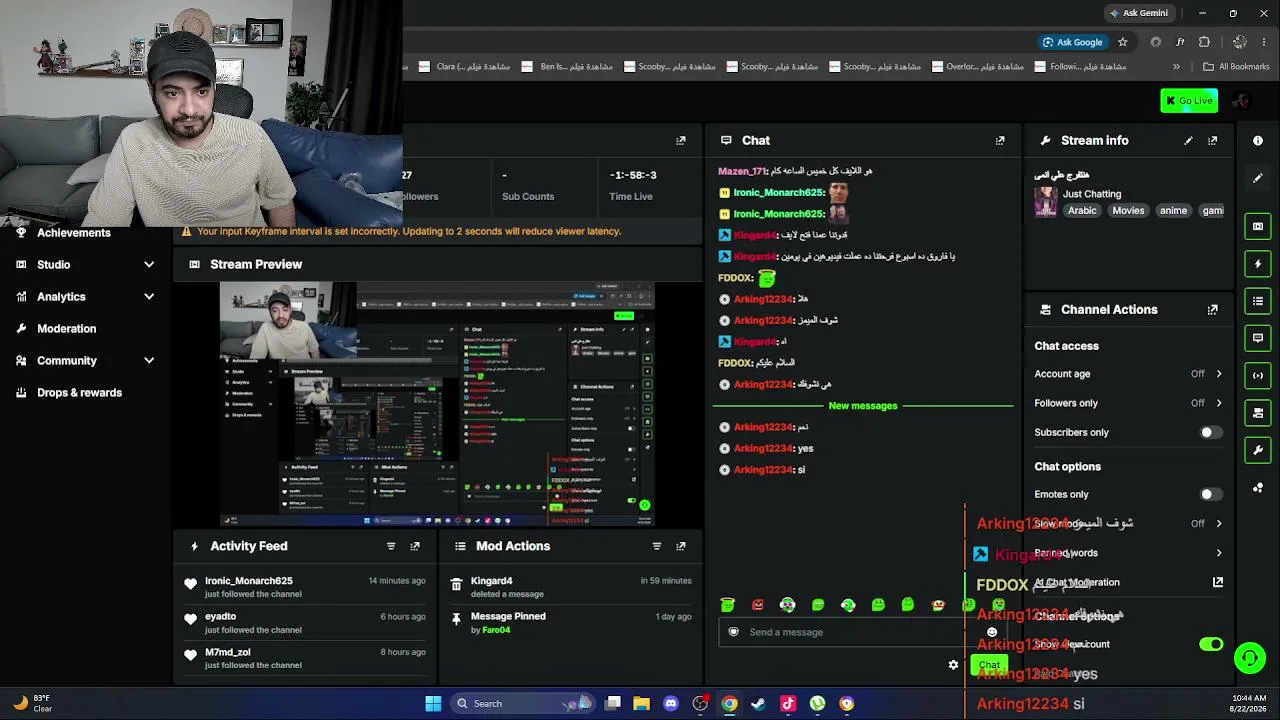This screenshot has width=1280, height=720.
Task: Pop out the Mod Actions panel
Action: click(681, 546)
